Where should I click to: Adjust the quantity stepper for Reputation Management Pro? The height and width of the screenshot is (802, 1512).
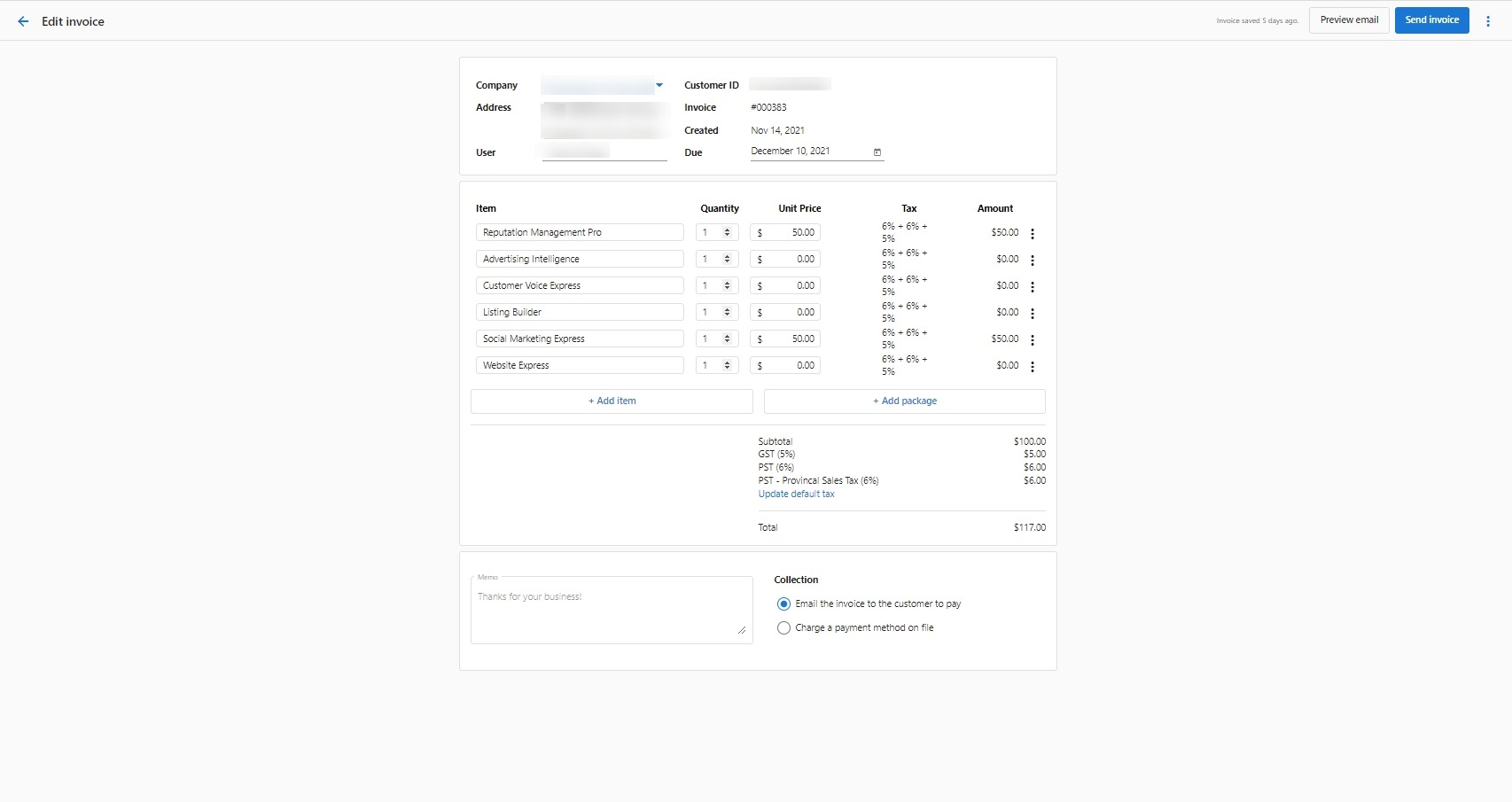tap(727, 232)
